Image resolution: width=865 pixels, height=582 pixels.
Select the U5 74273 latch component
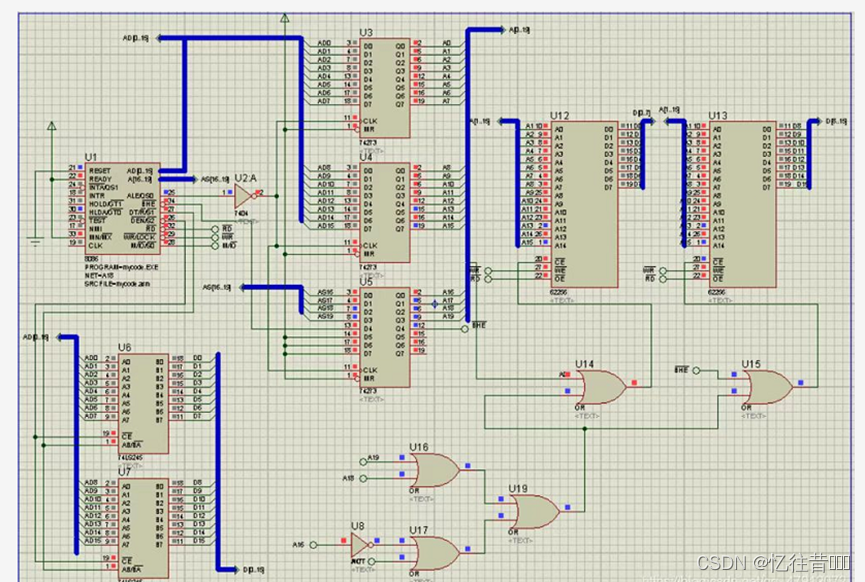385,337
